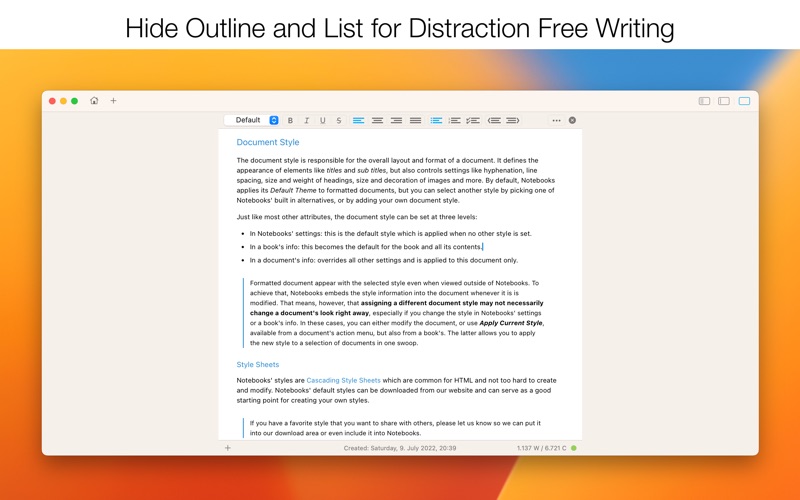
Task: Click the bold text "Apply Current Style"
Action: point(511,323)
